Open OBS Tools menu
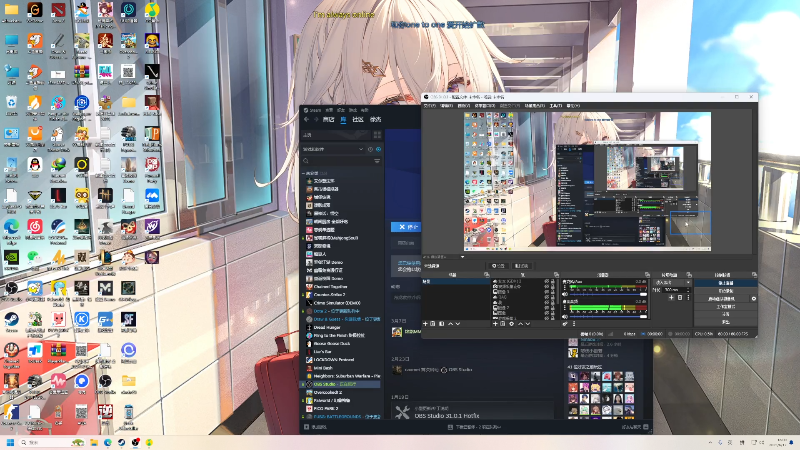800x450 pixels. click(x=556, y=106)
